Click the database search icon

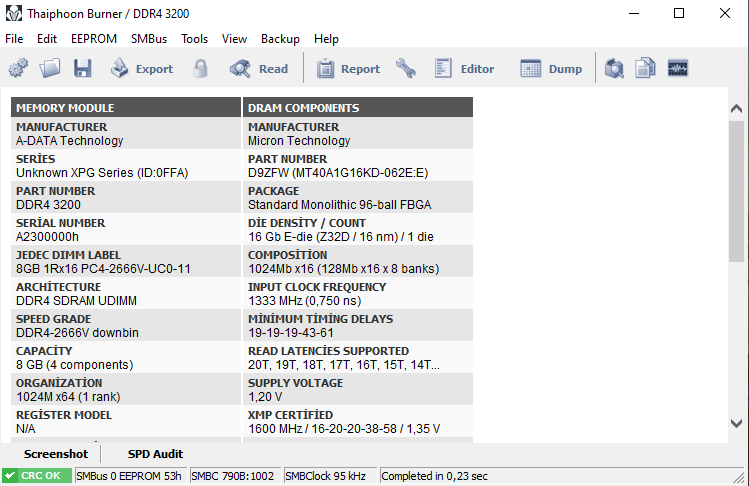[614, 69]
